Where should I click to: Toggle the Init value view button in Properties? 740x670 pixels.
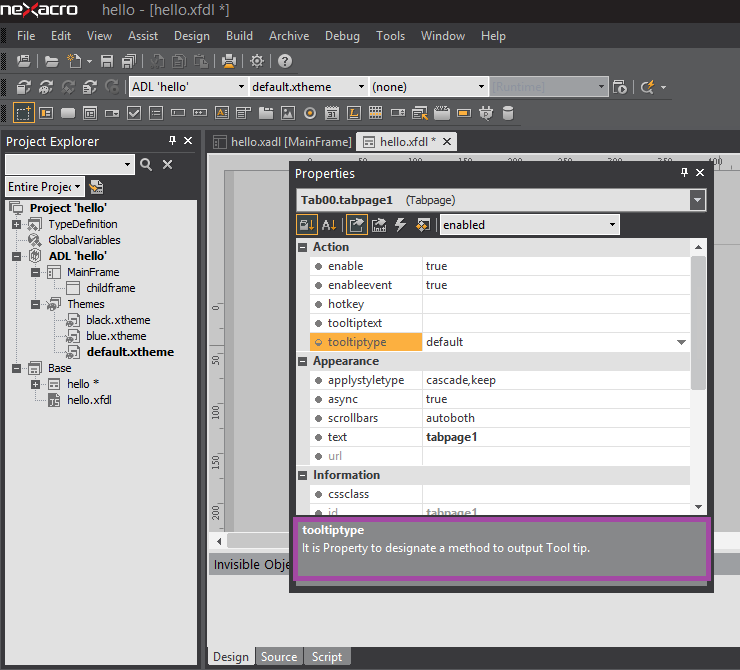click(379, 225)
